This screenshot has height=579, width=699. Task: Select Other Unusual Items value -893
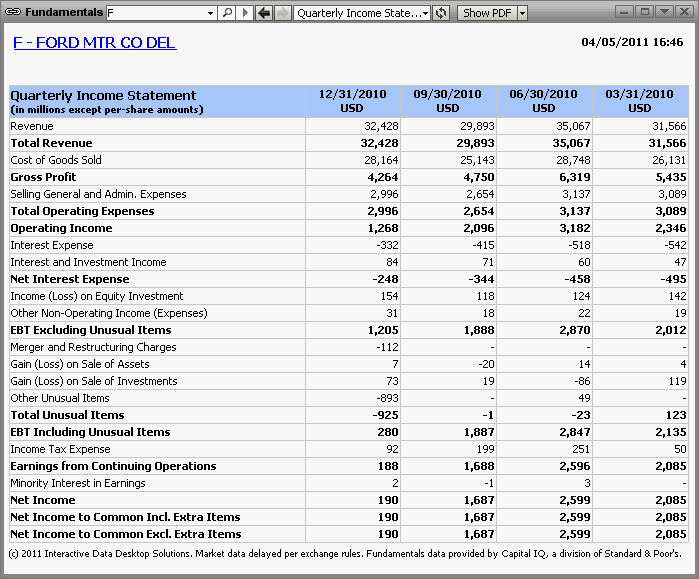click(x=387, y=398)
